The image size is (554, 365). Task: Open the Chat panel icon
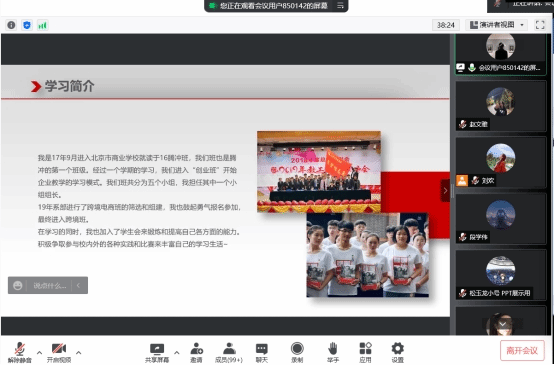coord(262,353)
